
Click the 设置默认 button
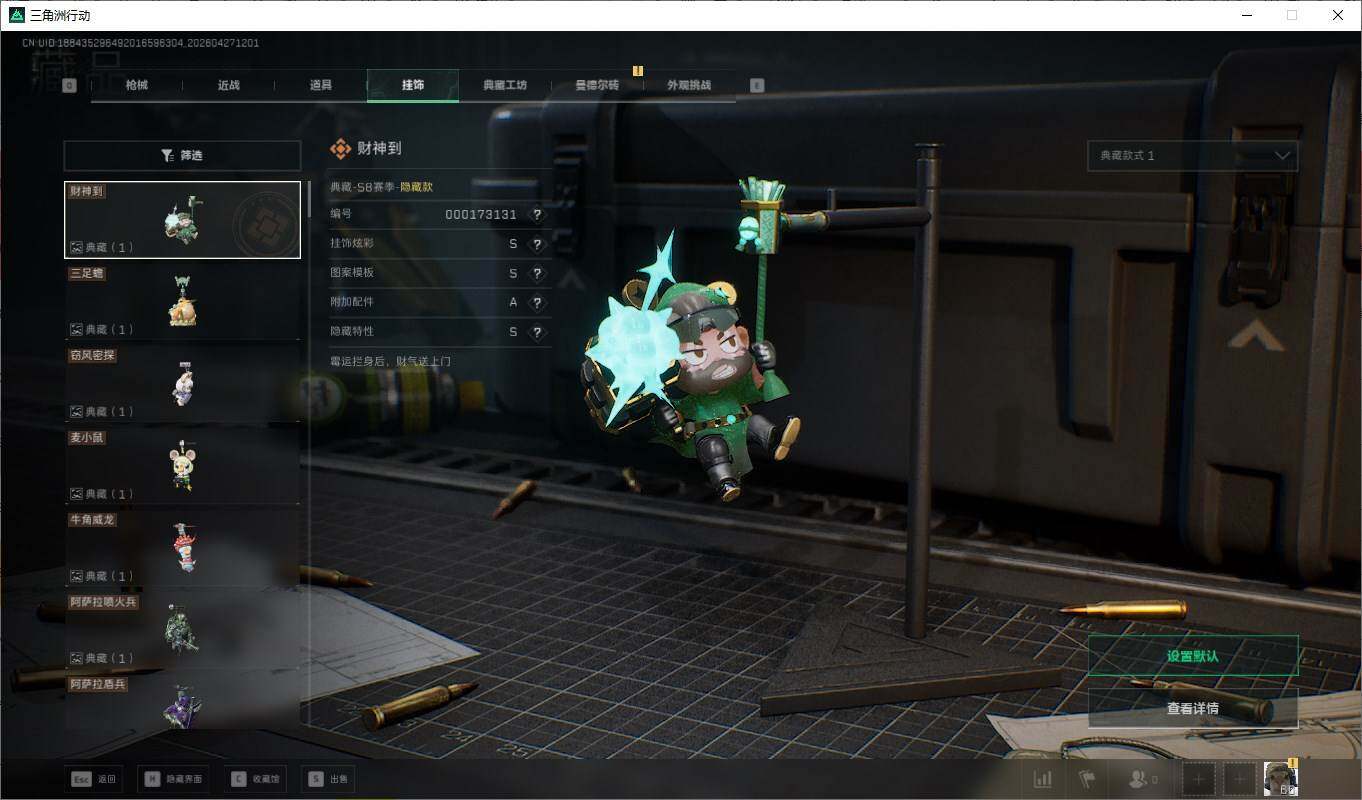coord(1192,656)
